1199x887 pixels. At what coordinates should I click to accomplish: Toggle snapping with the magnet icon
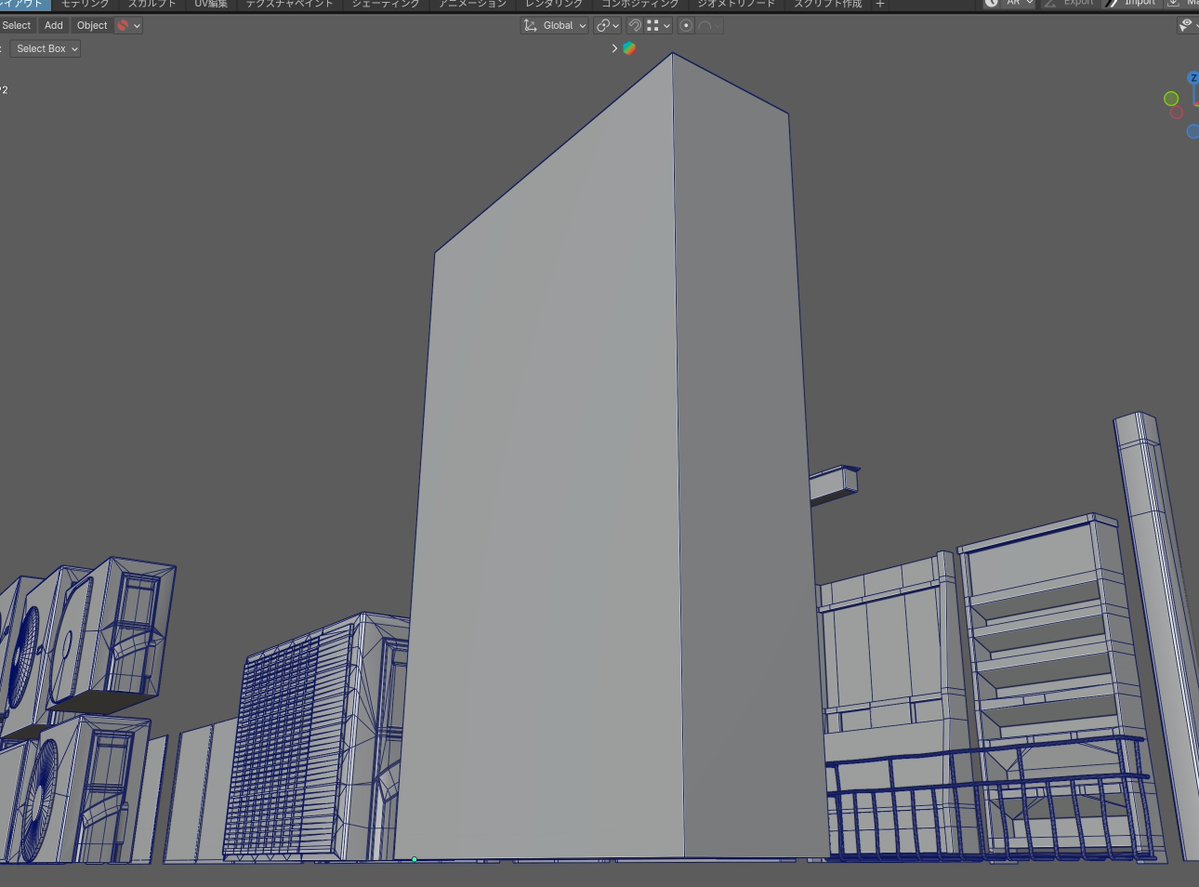[x=635, y=25]
